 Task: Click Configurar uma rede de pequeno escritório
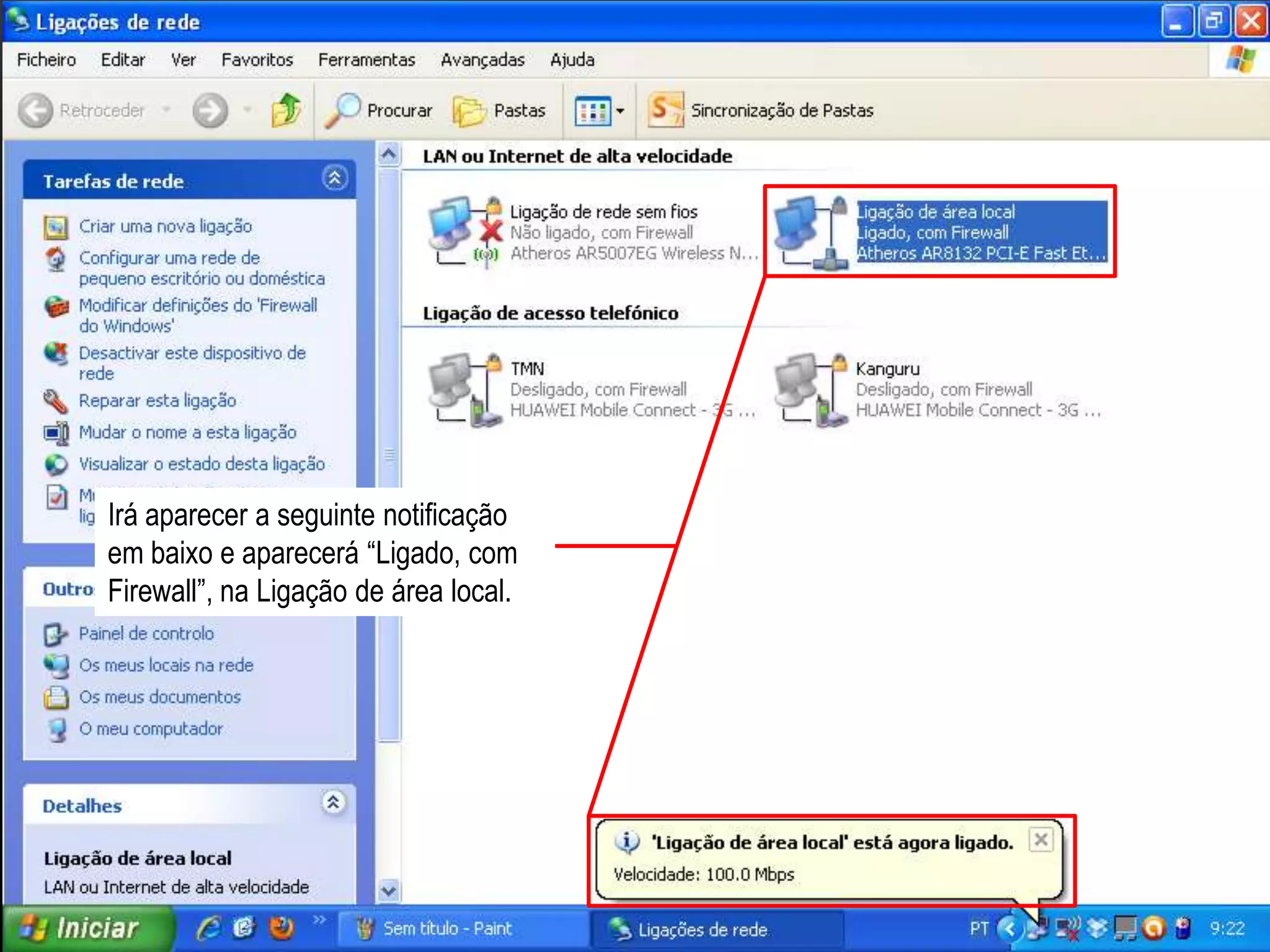click(202, 268)
